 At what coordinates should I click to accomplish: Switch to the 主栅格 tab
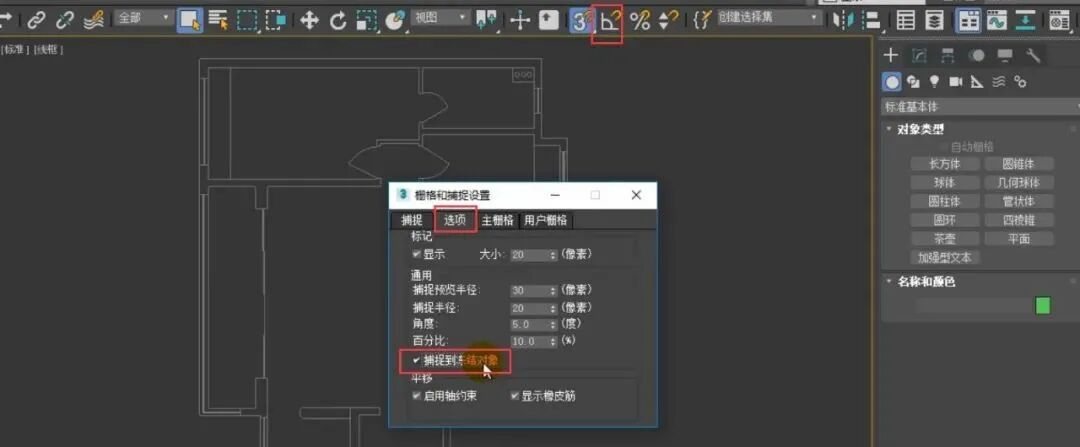(x=497, y=220)
